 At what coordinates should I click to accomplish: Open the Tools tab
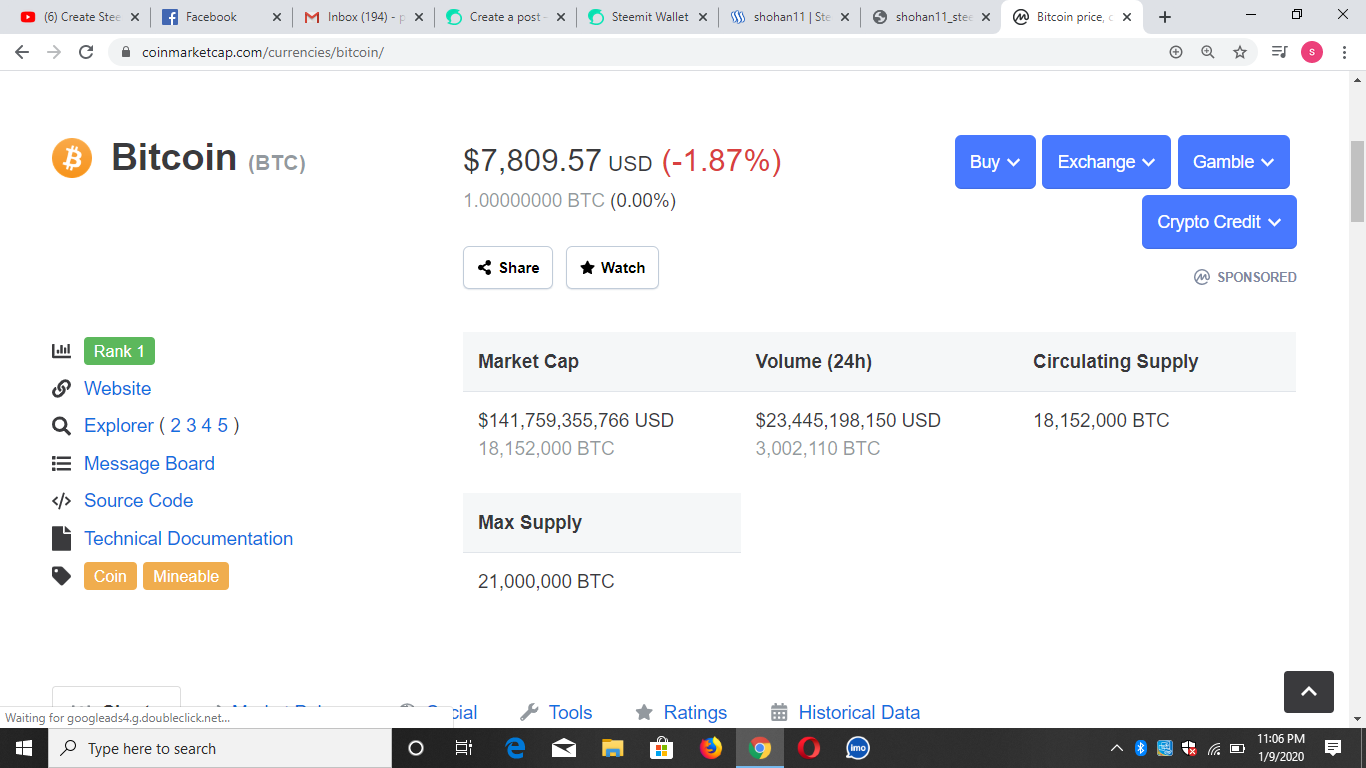pos(557,712)
